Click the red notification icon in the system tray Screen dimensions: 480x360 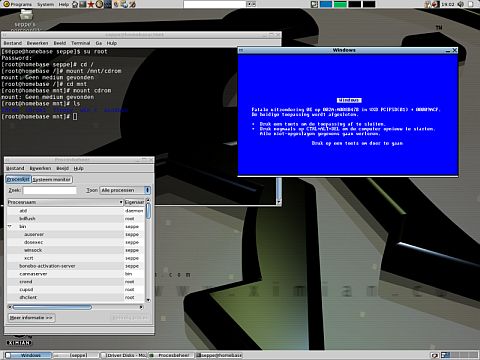(436, 4)
